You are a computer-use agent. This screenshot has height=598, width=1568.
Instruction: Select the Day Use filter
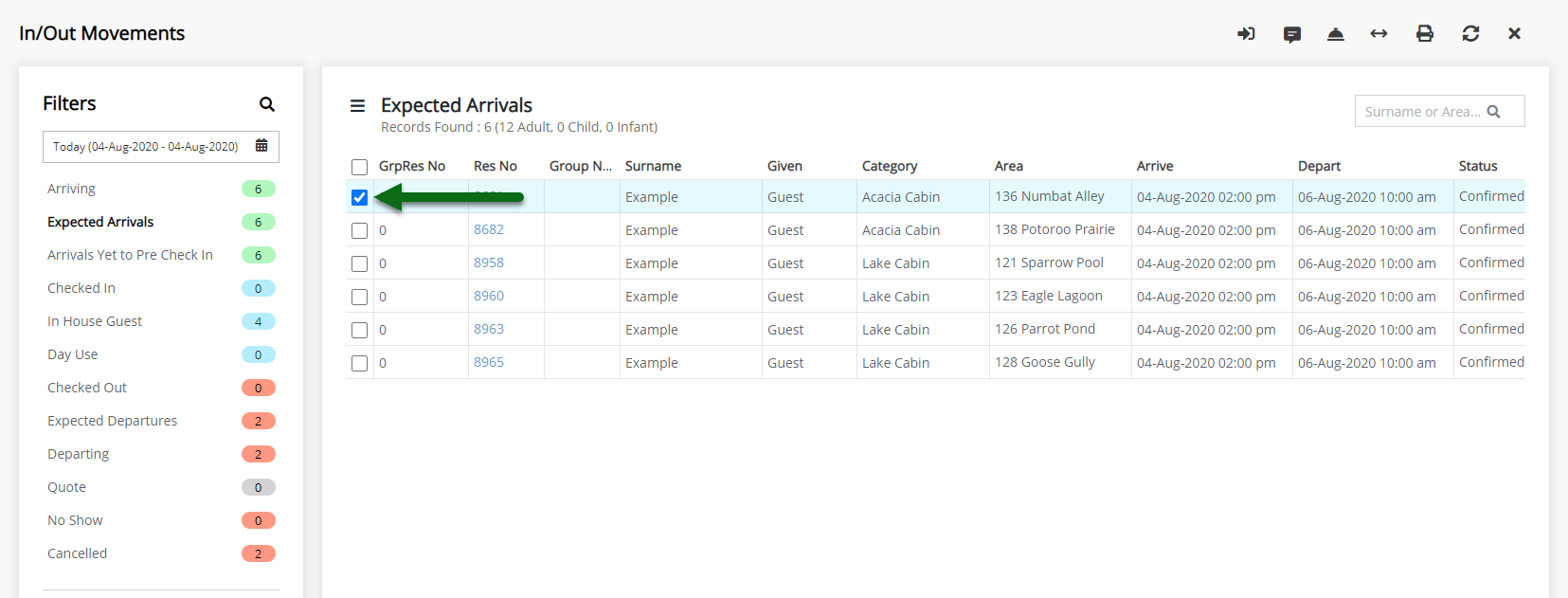73,354
